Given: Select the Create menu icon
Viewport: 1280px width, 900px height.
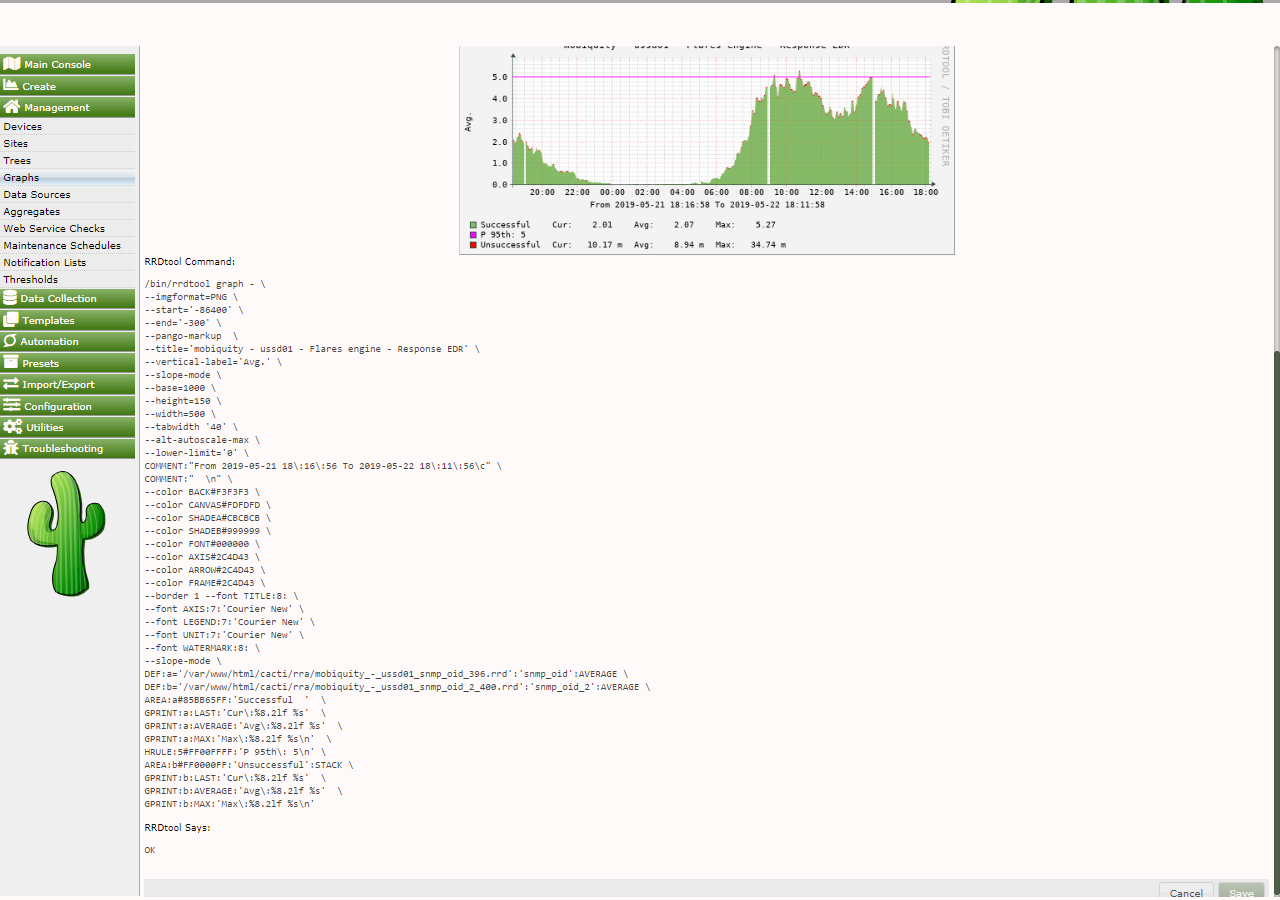Looking at the screenshot, I should click(x=12, y=85).
